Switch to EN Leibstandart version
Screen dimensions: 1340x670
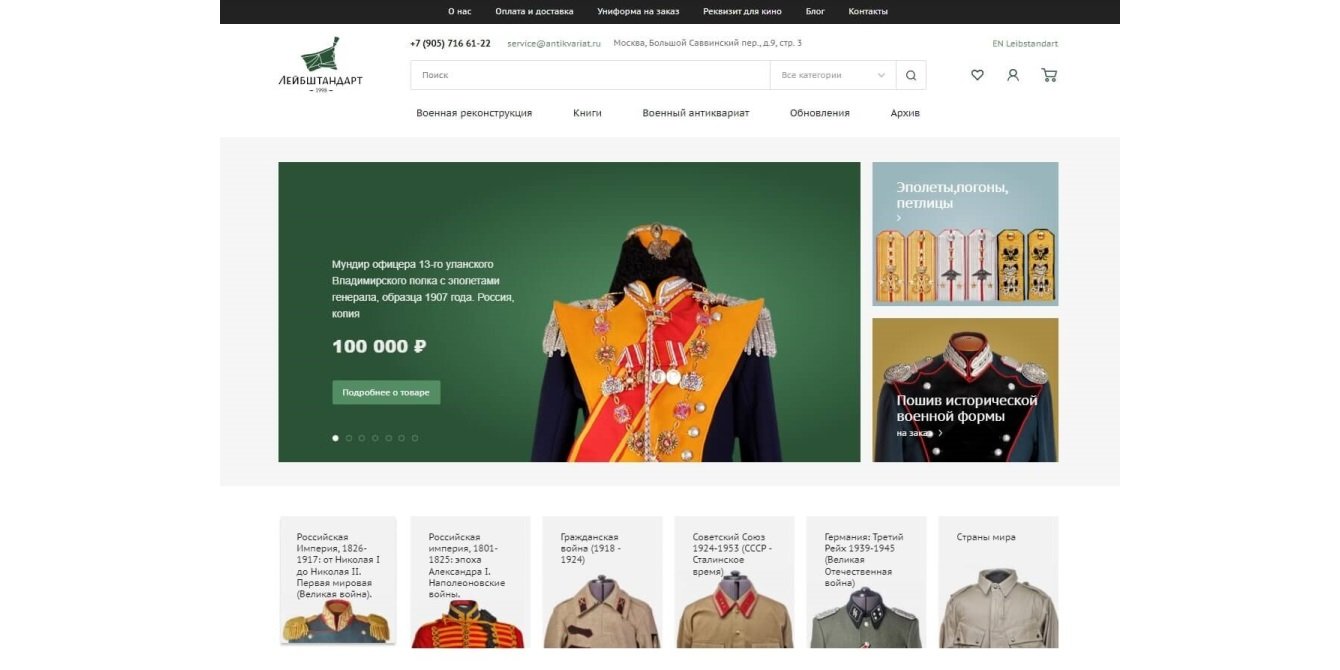tap(1025, 44)
